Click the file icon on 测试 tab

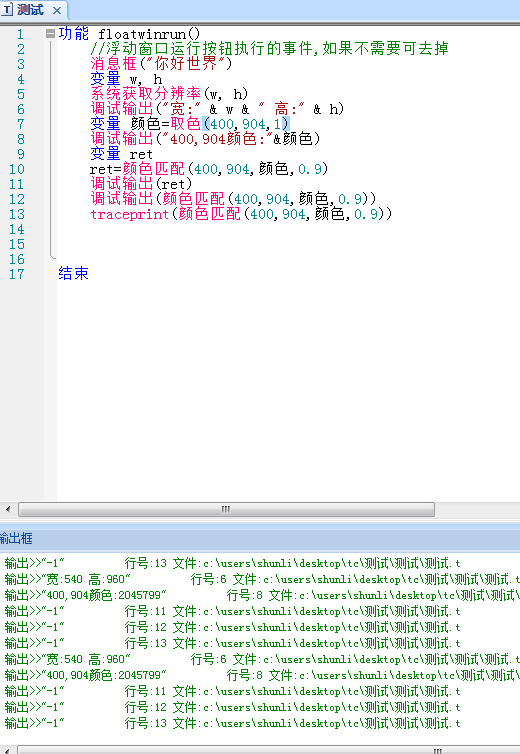pos(8,10)
